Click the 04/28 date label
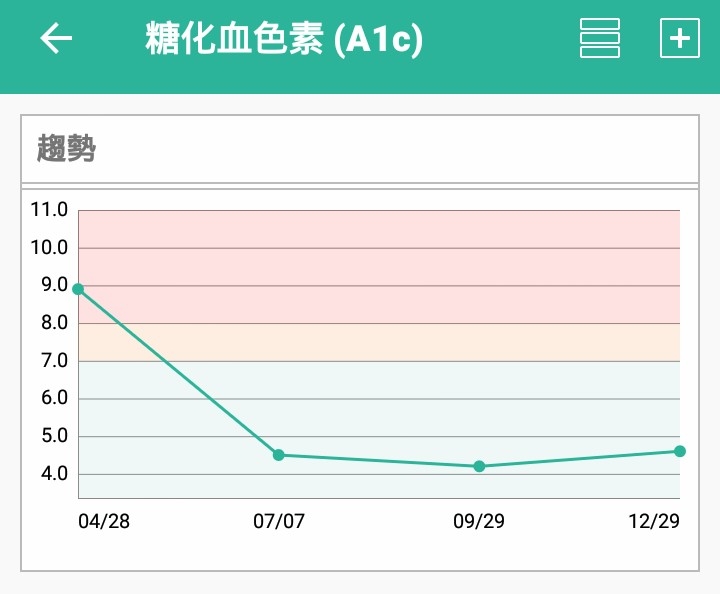Image resolution: width=720 pixels, height=594 pixels. point(104,521)
